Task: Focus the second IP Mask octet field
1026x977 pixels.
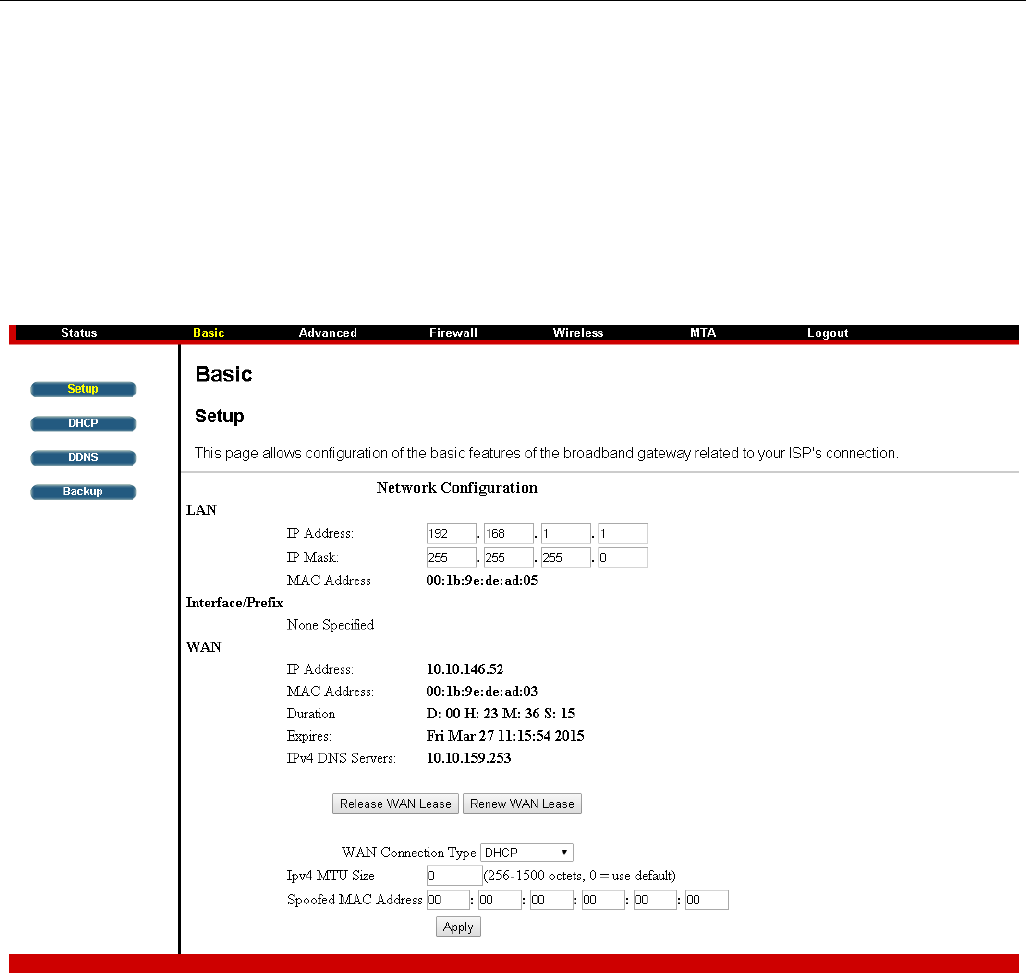Action: (509, 558)
